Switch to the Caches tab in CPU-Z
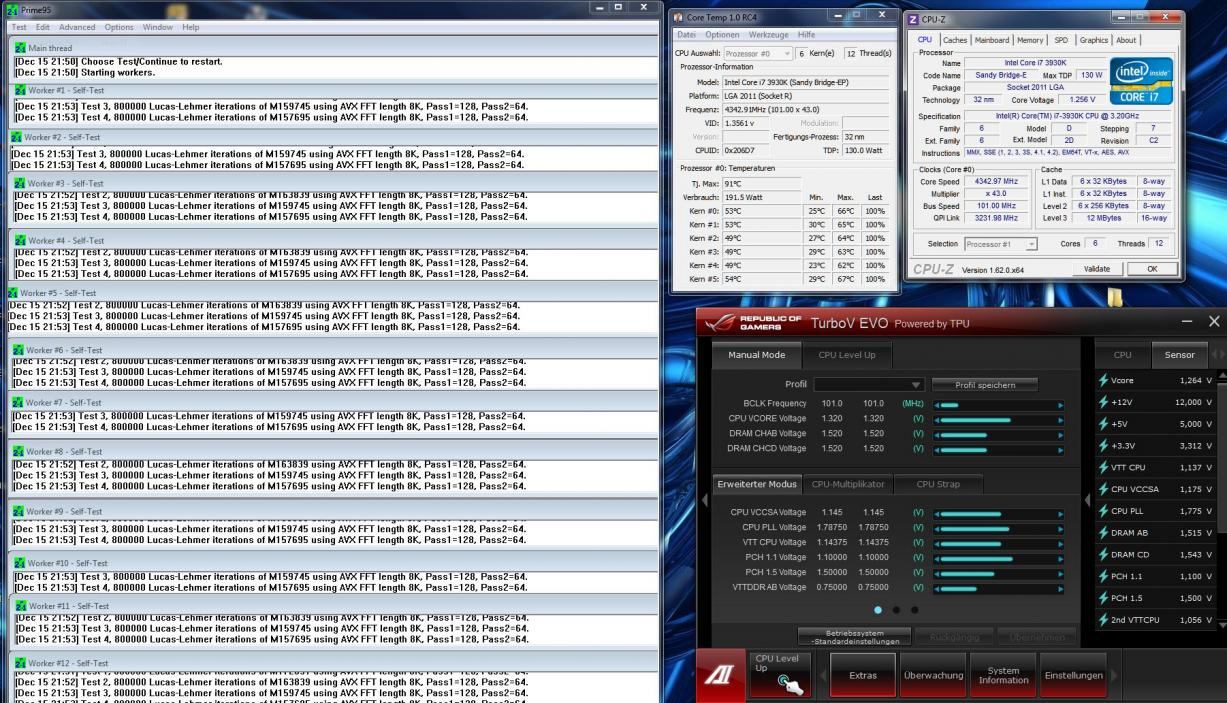The width and height of the screenshot is (1227, 703). [955, 40]
